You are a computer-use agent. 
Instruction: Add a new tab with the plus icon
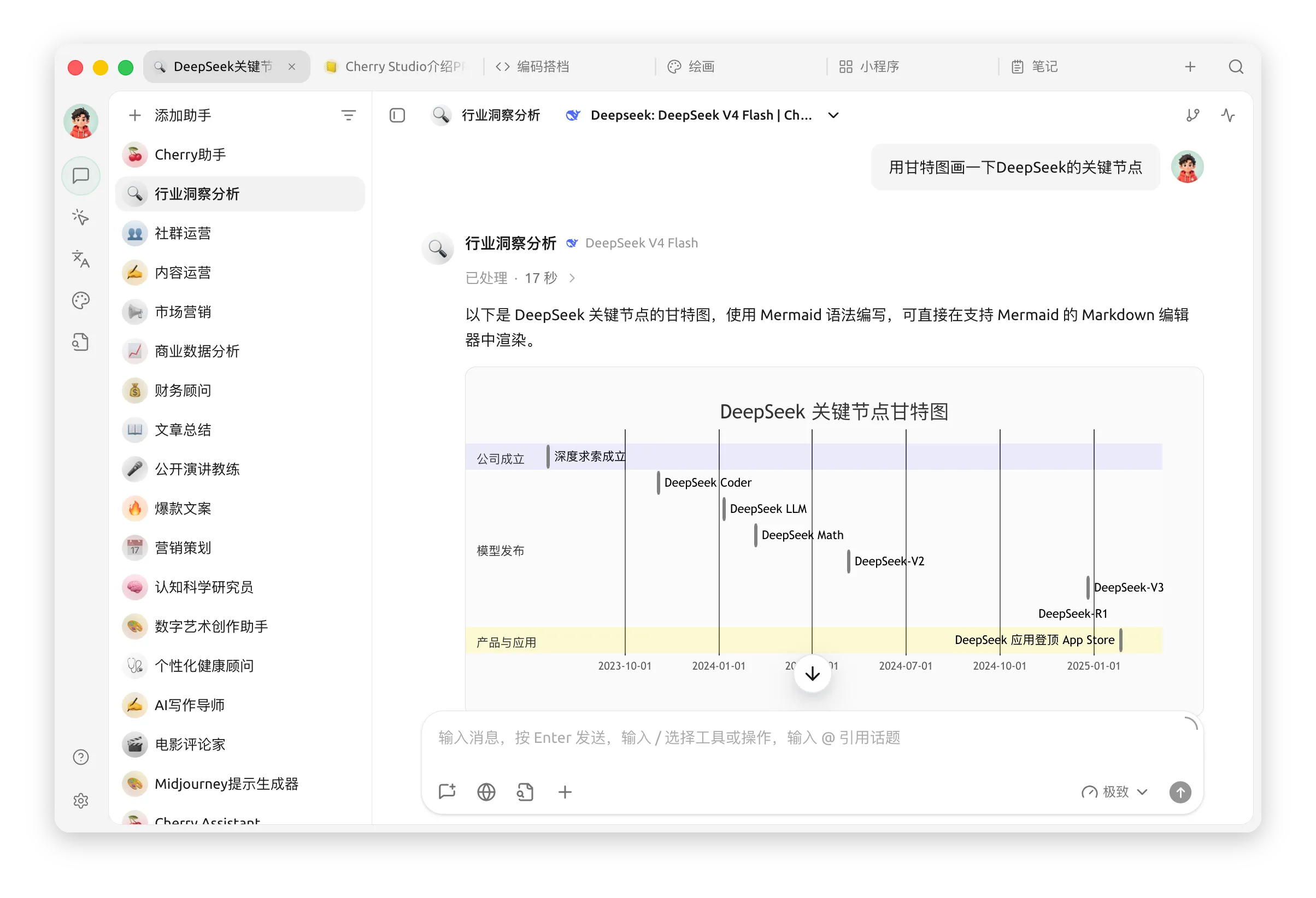point(1190,67)
